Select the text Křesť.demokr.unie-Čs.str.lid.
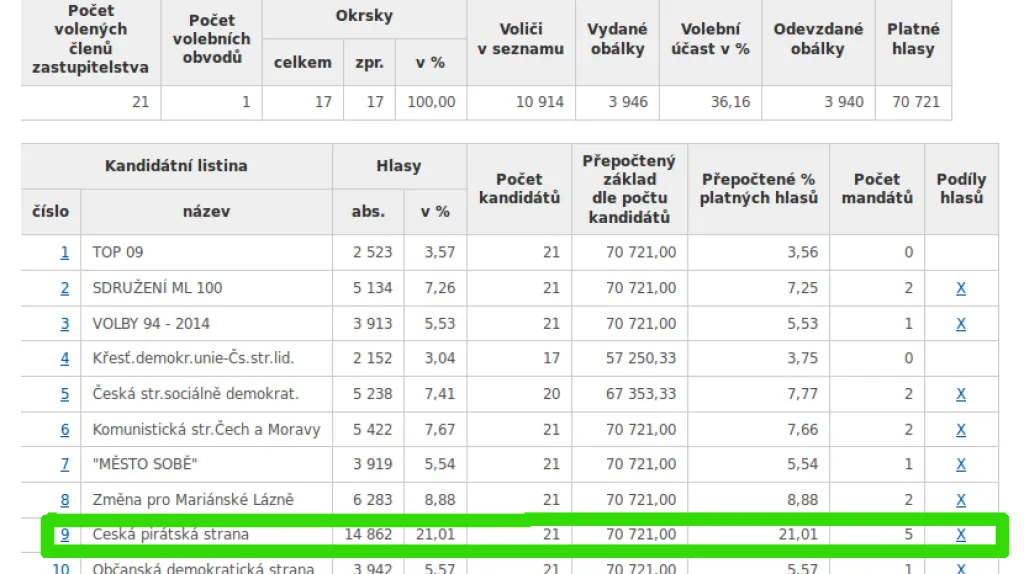The image size is (1024, 574). (x=193, y=359)
